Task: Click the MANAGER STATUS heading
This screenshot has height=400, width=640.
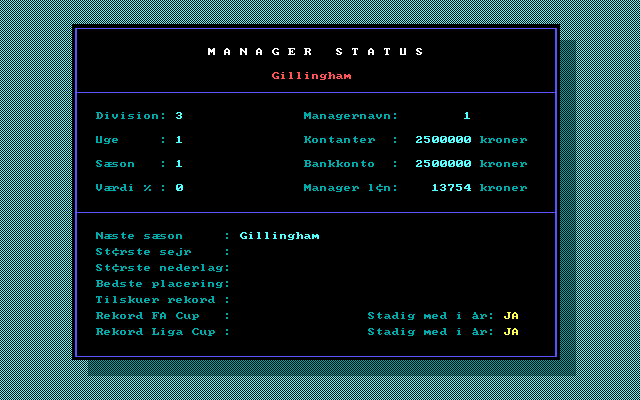Action: [x=316, y=51]
